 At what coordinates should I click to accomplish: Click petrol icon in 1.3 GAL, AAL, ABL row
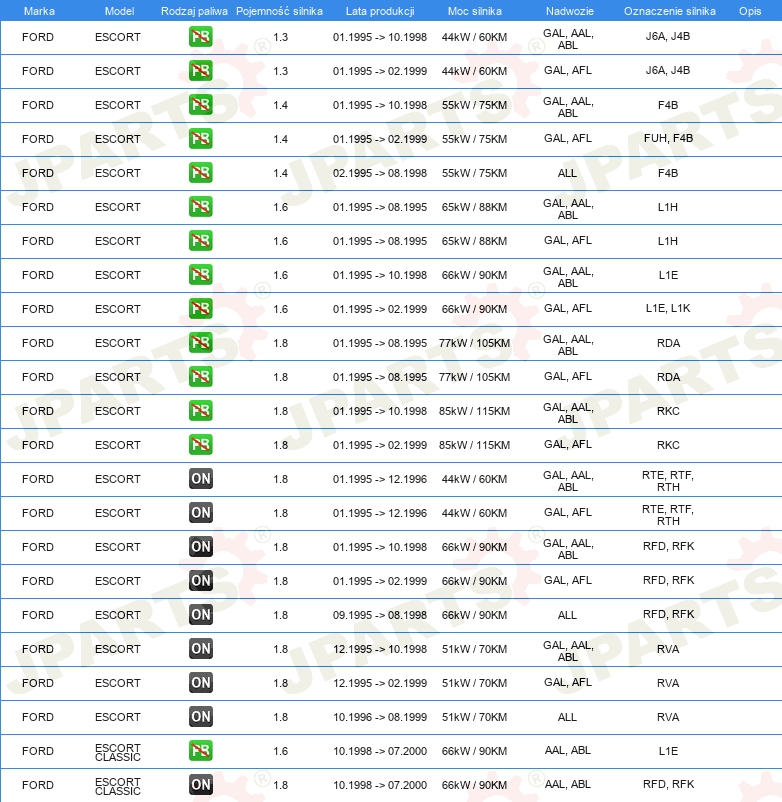pos(200,37)
